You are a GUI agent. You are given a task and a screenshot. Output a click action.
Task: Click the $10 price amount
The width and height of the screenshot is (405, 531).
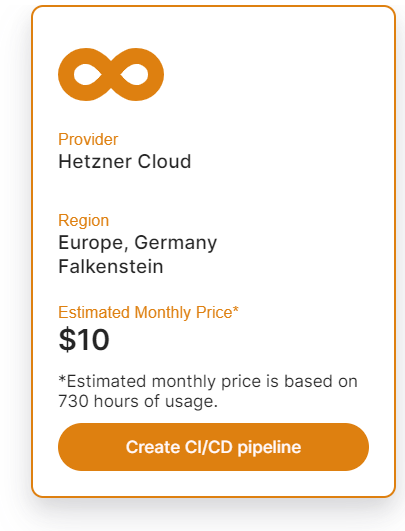[x=84, y=339]
